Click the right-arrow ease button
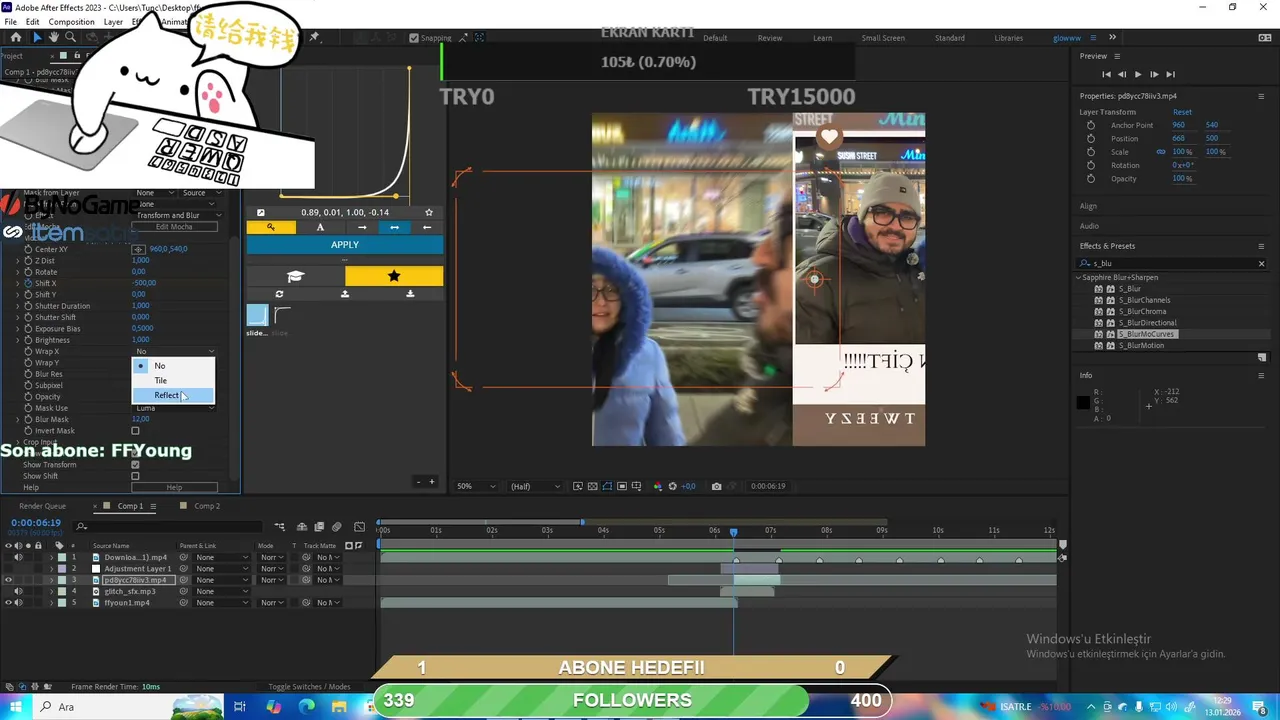This screenshot has height=720, width=1280. pos(362,227)
